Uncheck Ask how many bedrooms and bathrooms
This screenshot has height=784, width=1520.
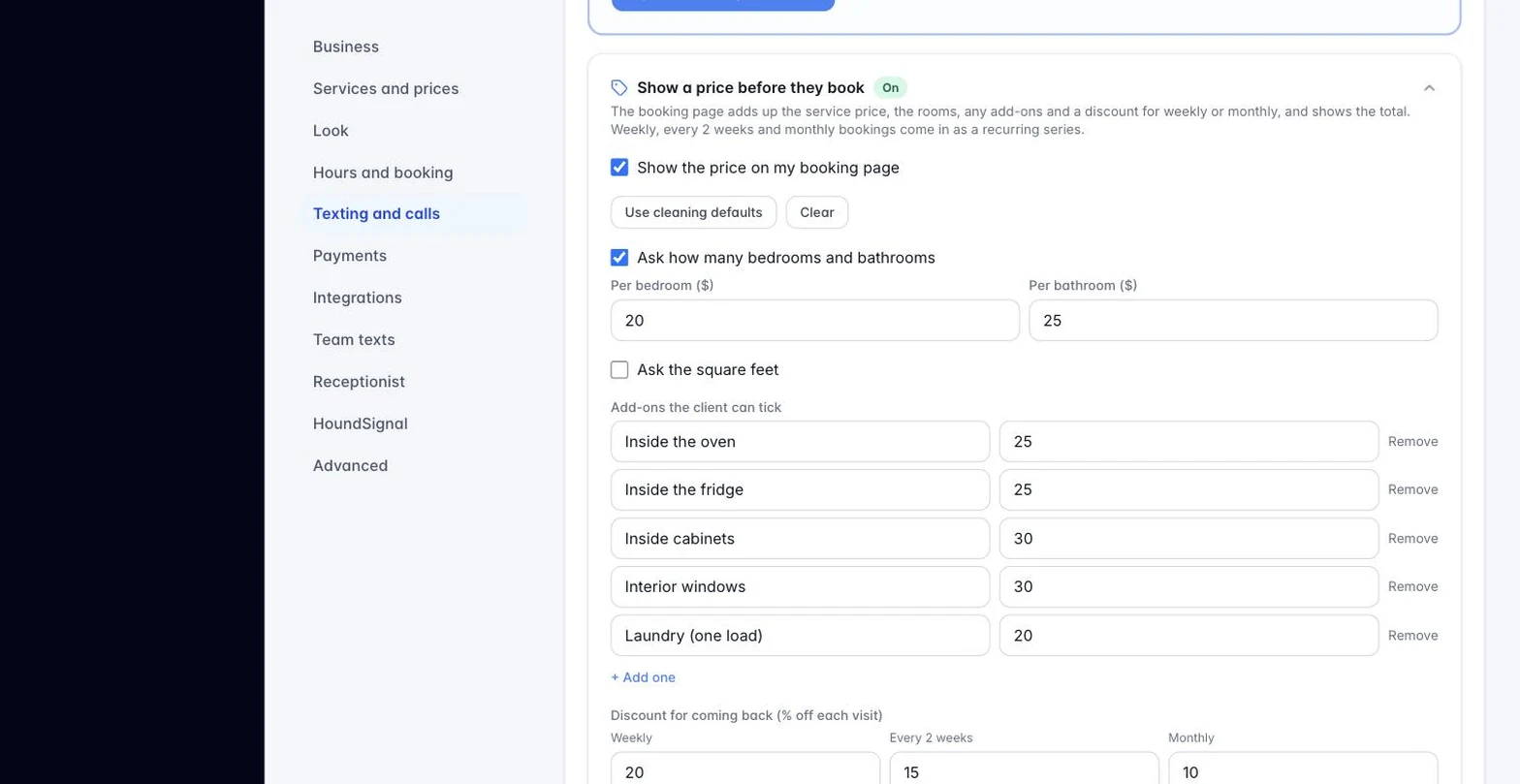[x=619, y=258]
